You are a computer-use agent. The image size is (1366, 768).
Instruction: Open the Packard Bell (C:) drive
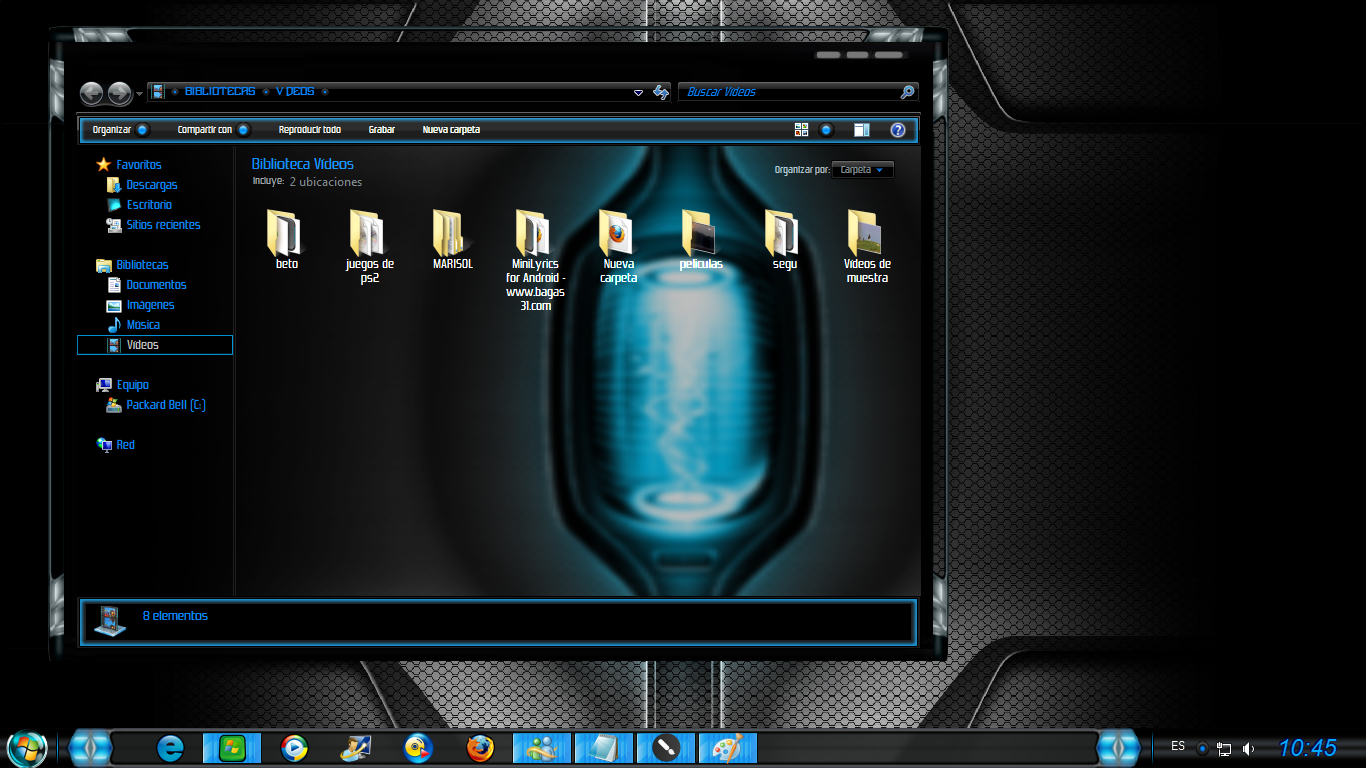coord(166,405)
